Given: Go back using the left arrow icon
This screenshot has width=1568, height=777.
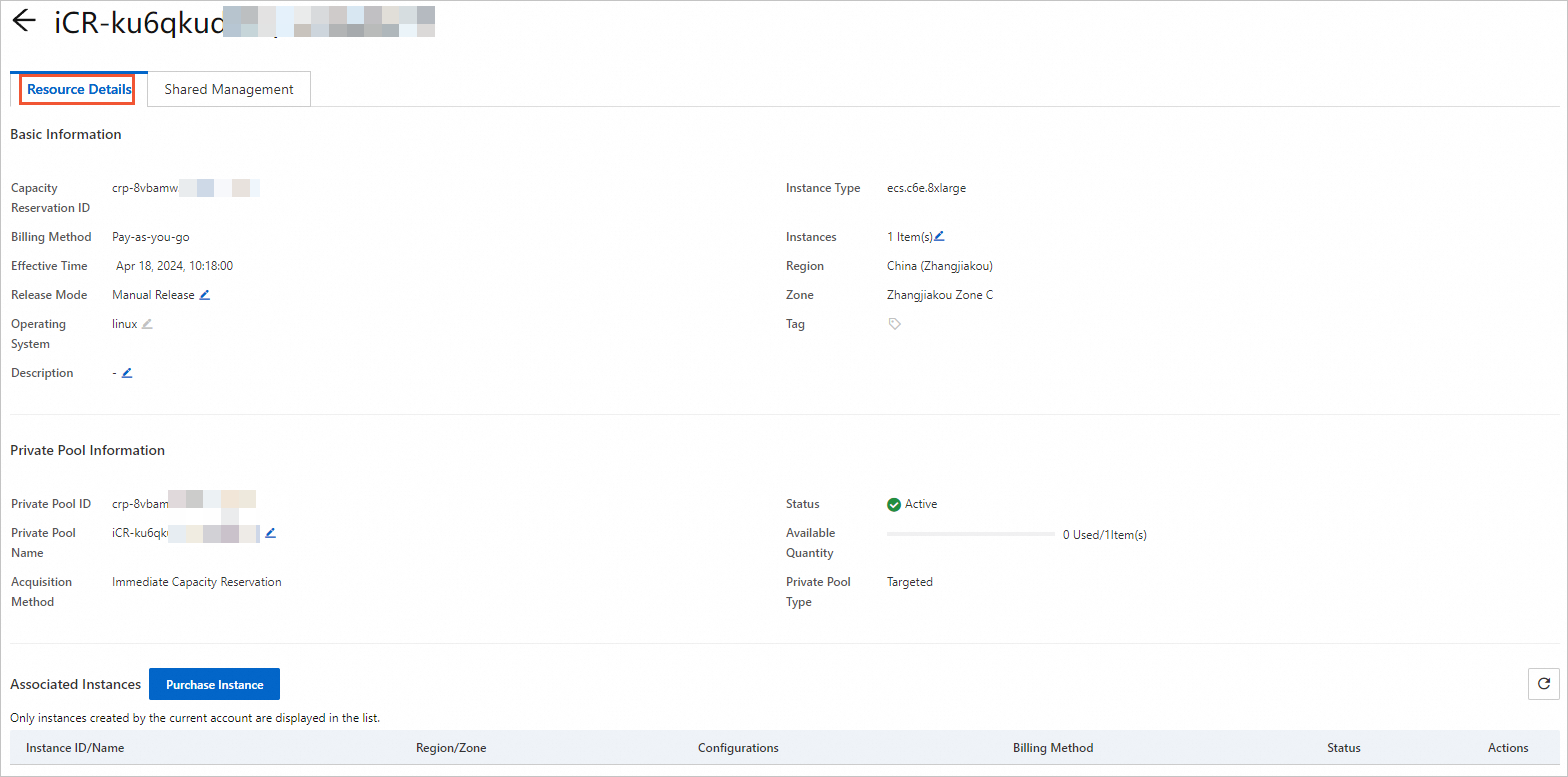Looking at the screenshot, I should 23,21.
